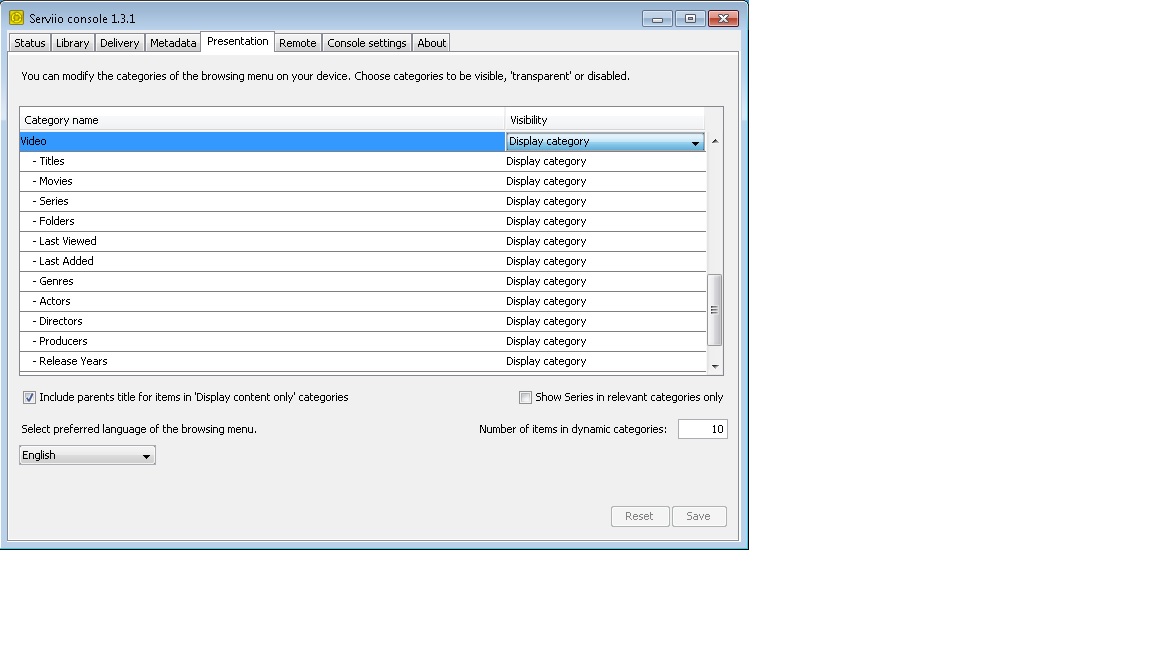Toggle Include parents title checkbox
Viewport: 1152px width, 648px height.
(30, 397)
